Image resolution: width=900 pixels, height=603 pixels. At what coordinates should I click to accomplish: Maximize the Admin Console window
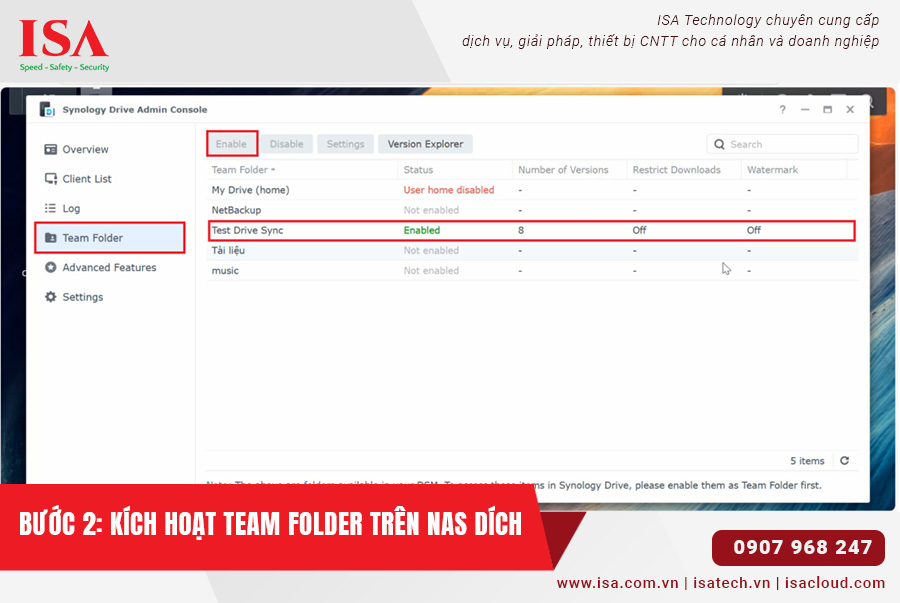click(x=827, y=110)
